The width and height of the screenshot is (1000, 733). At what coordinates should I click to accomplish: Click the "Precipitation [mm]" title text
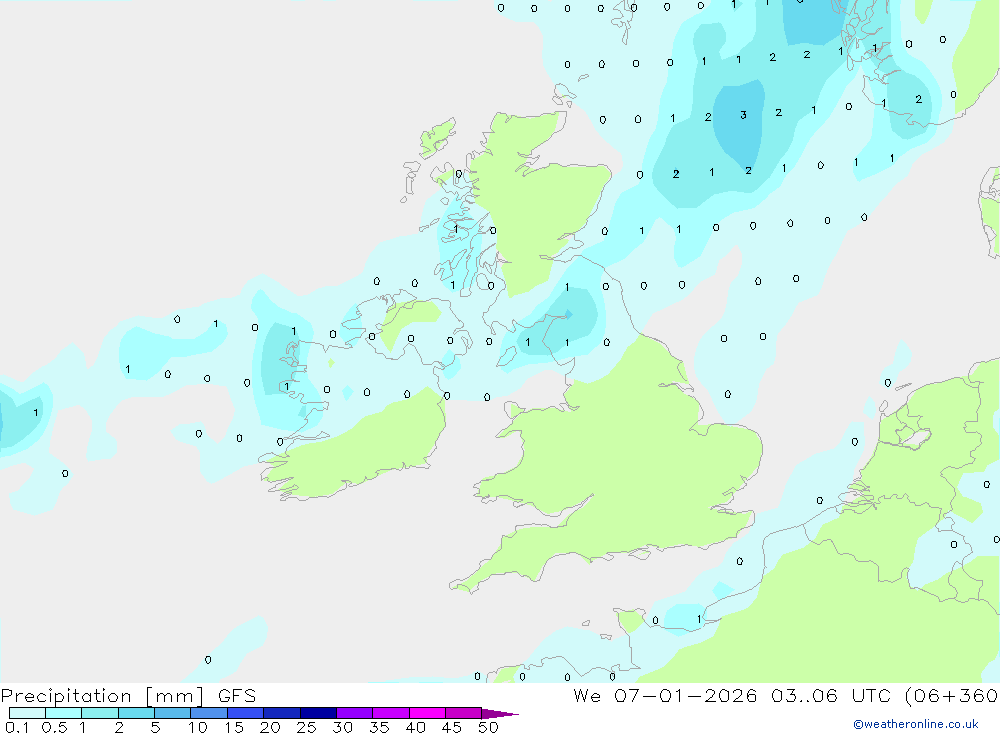[x=102, y=696]
